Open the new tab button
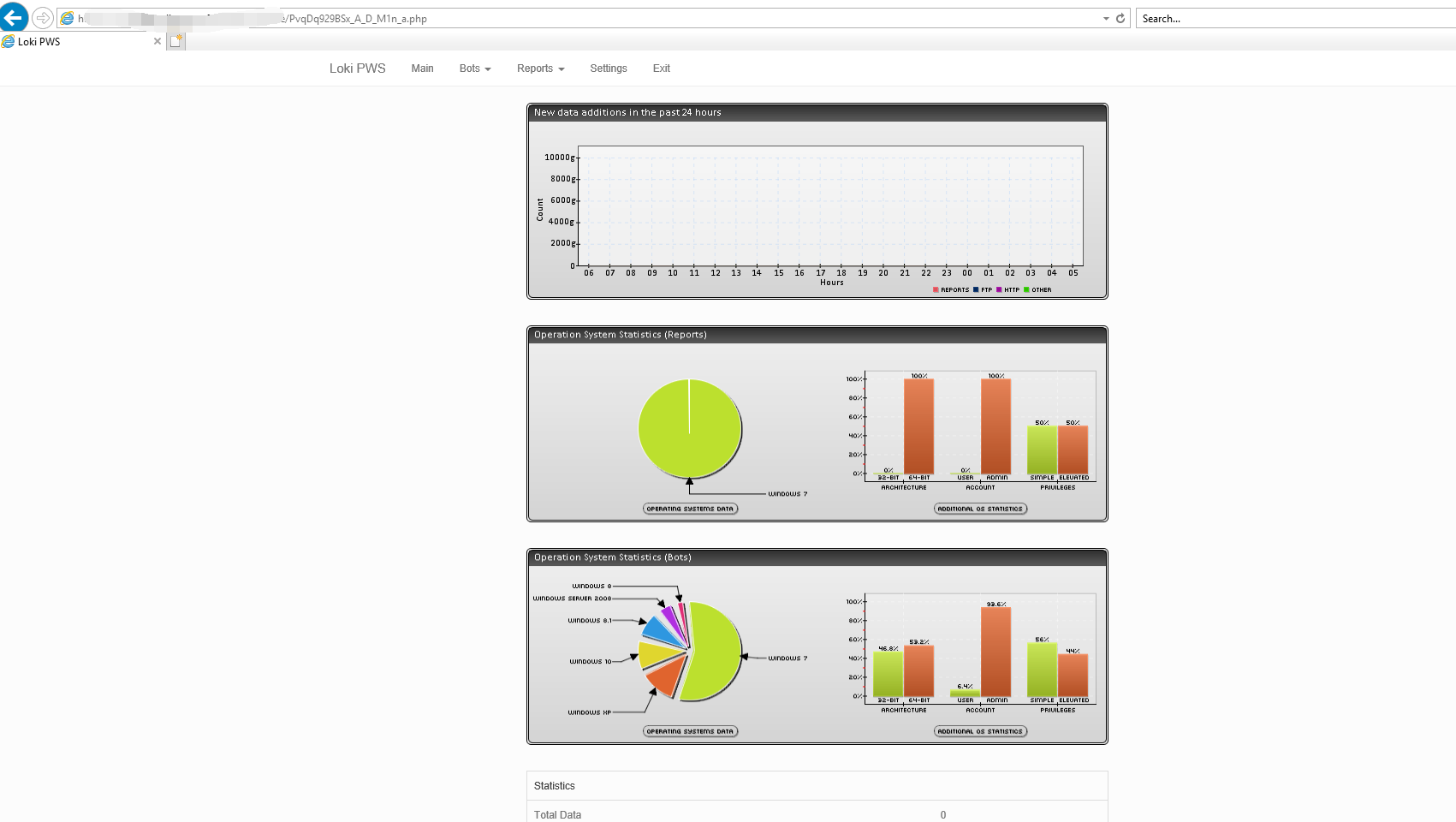This screenshot has width=1456, height=822. (x=176, y=41)
